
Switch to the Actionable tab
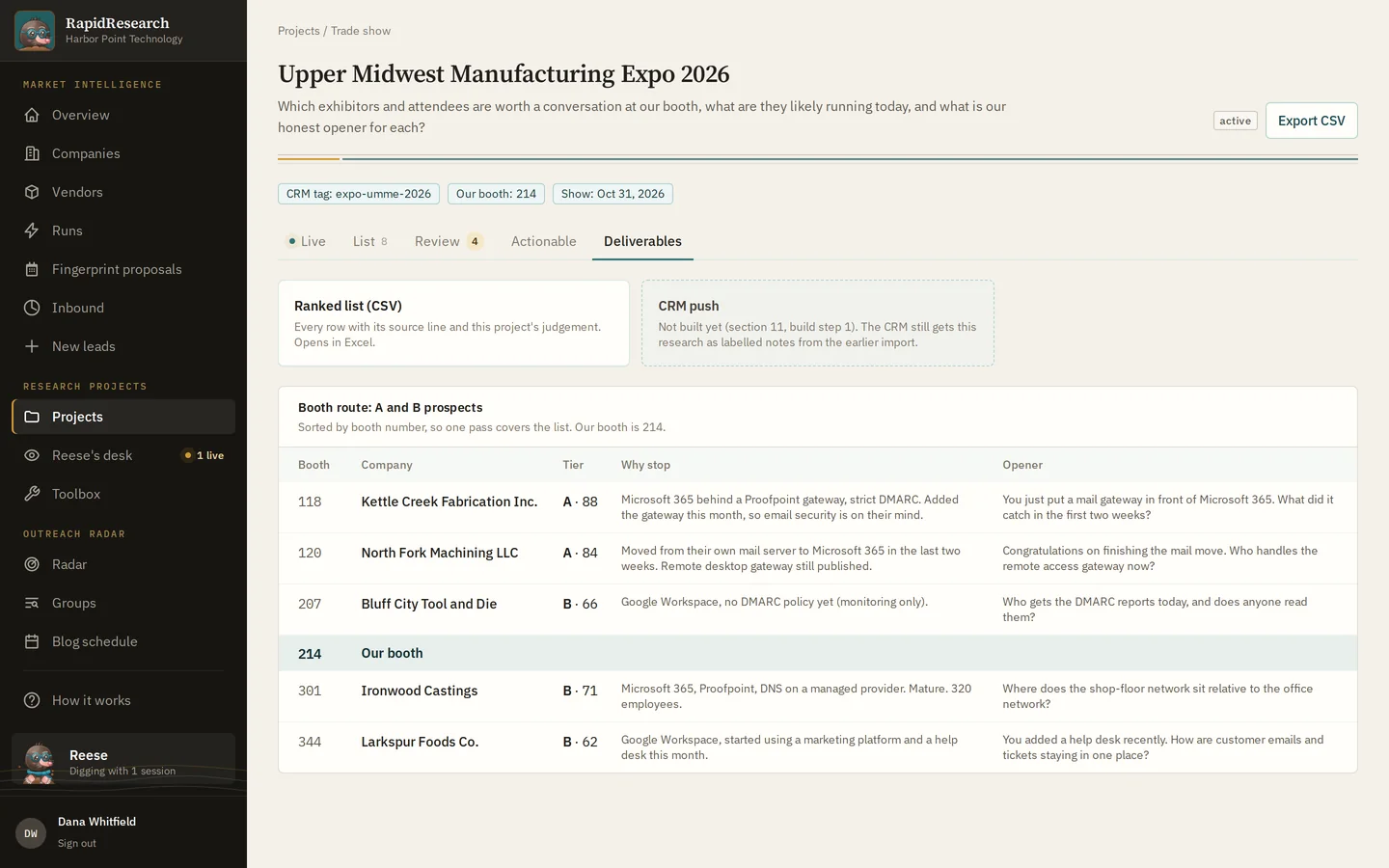[x=543, y=241]
